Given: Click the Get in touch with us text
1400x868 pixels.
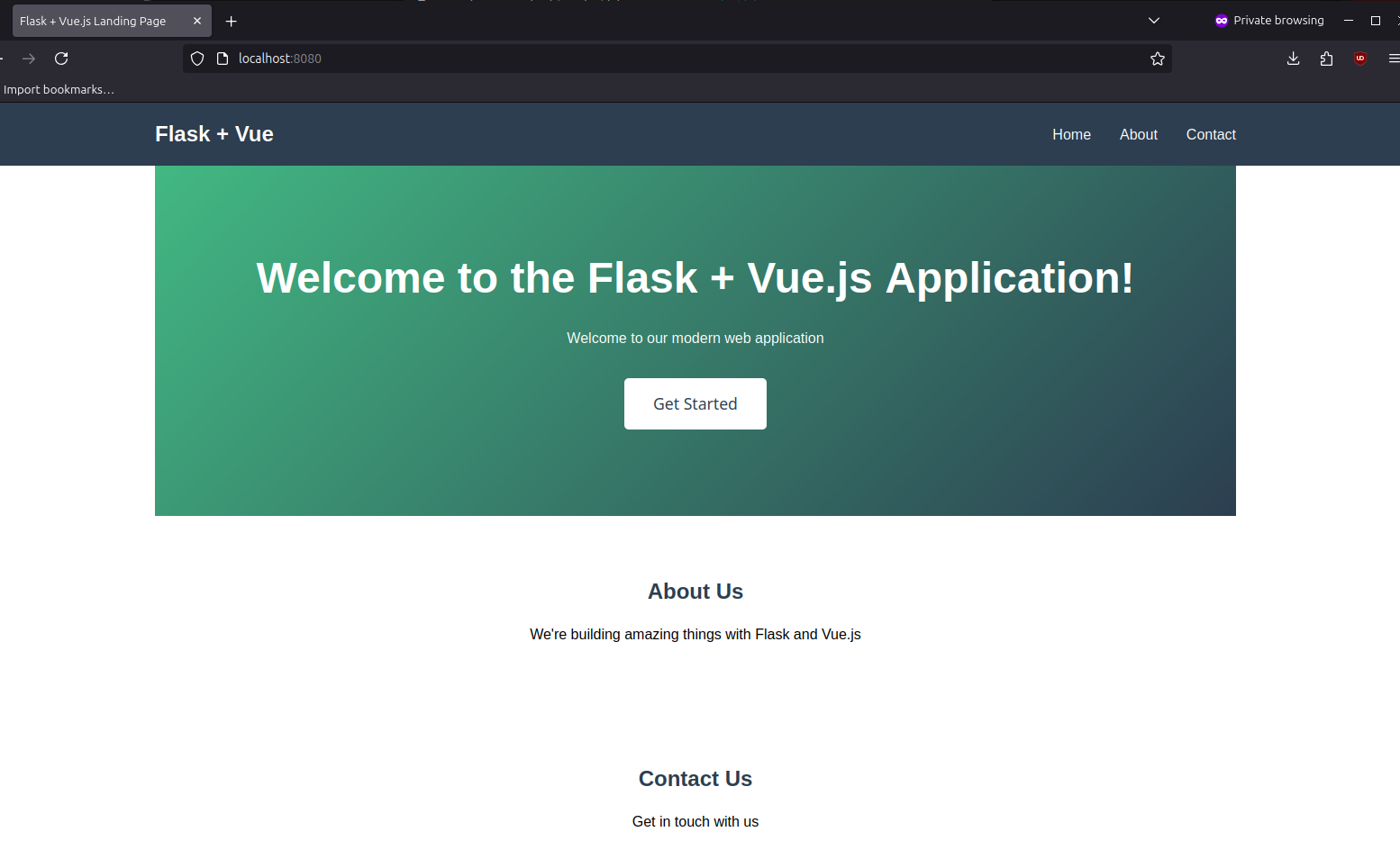Looking at the screenshot, I should [695, 822].
